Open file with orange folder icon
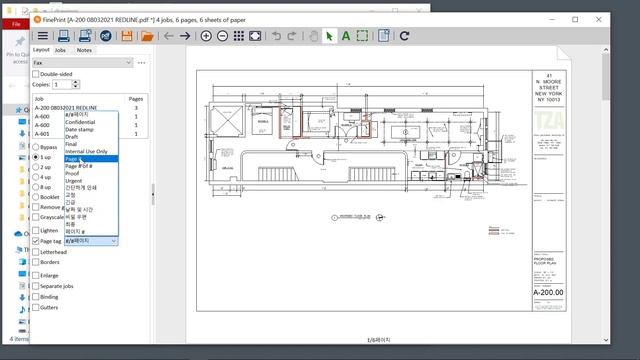640x360 pixels. (147, 36)
